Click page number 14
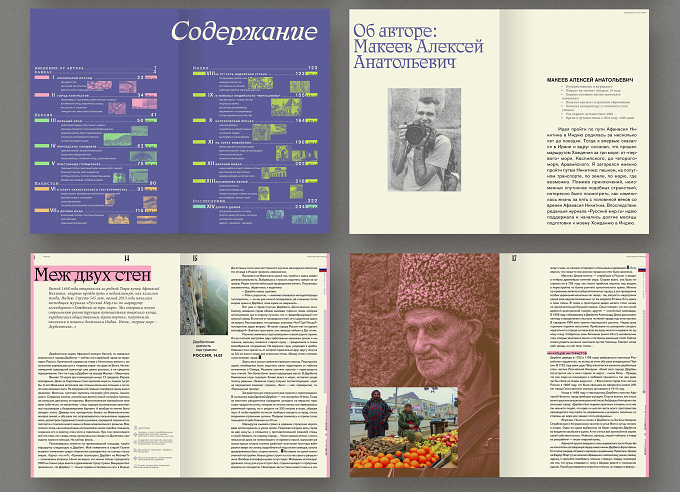The height and width of the screenshot is (492, 680). pos(127,259)
